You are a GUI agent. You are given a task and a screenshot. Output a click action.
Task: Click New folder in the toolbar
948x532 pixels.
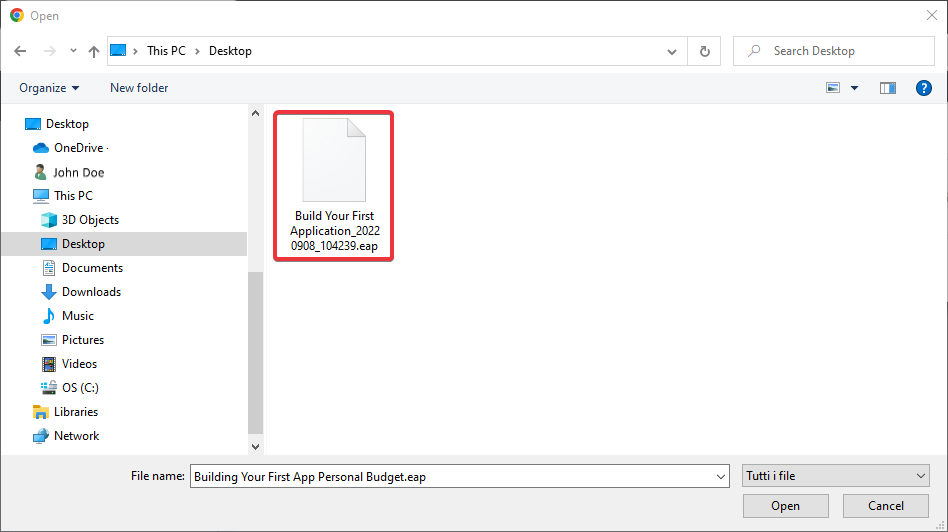139,88
